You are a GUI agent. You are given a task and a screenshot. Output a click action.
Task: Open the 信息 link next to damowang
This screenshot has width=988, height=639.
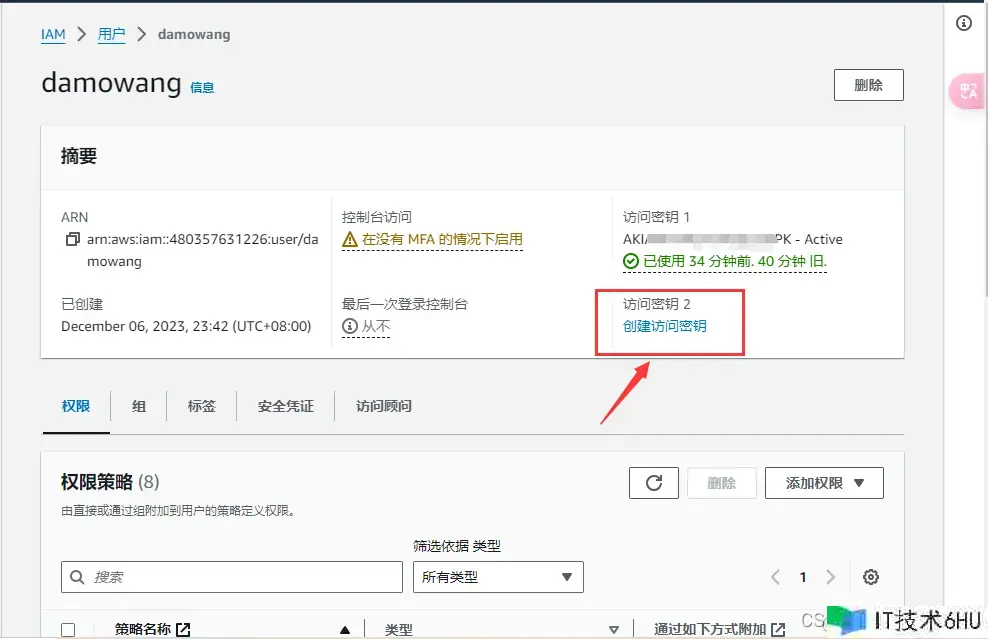[x=202, y=88]
